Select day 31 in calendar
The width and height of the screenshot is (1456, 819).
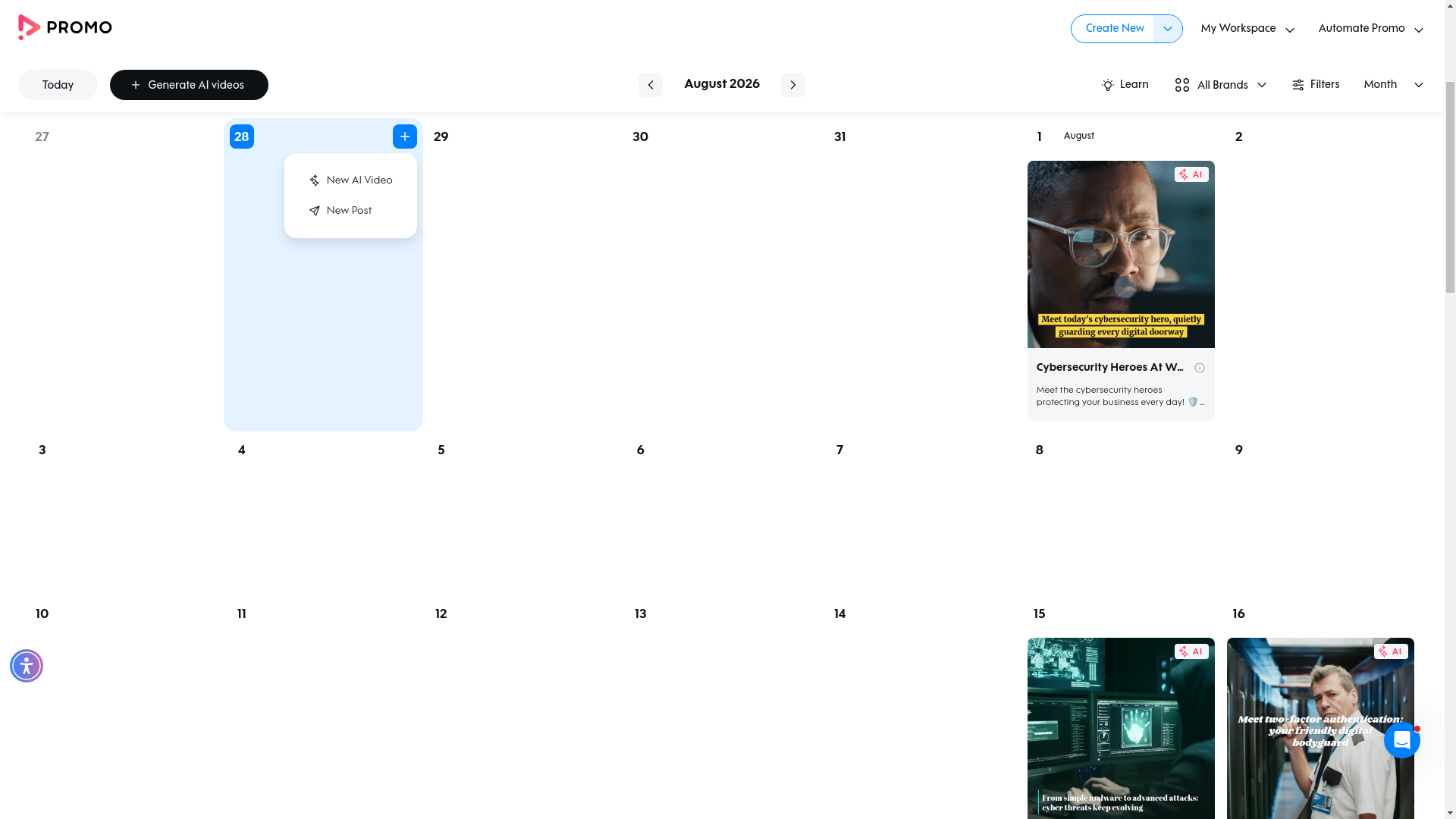point(839,137)
